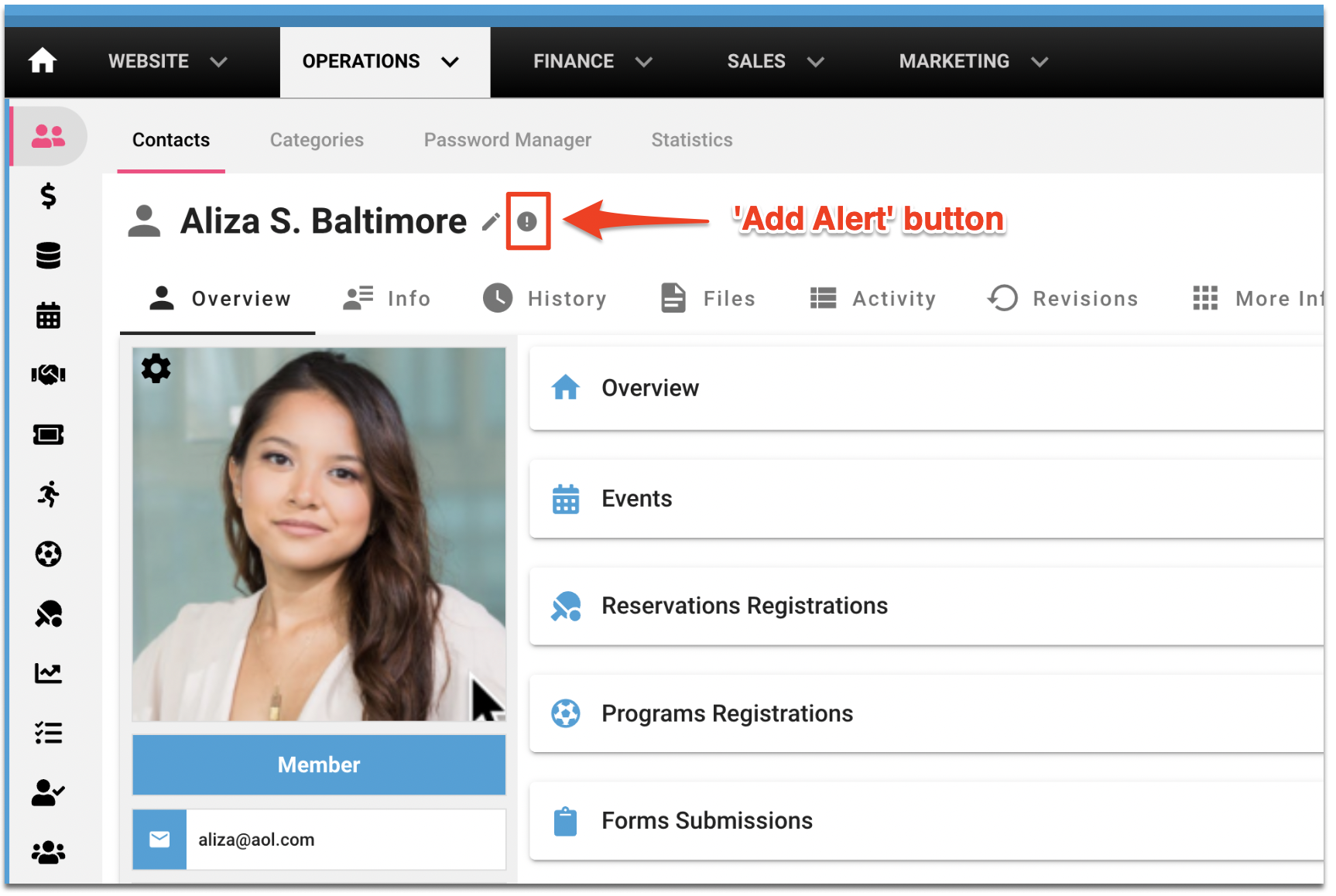Screen dimensions: 1336x896
Task: Open the photo settings gear icon
Action: 156,369
